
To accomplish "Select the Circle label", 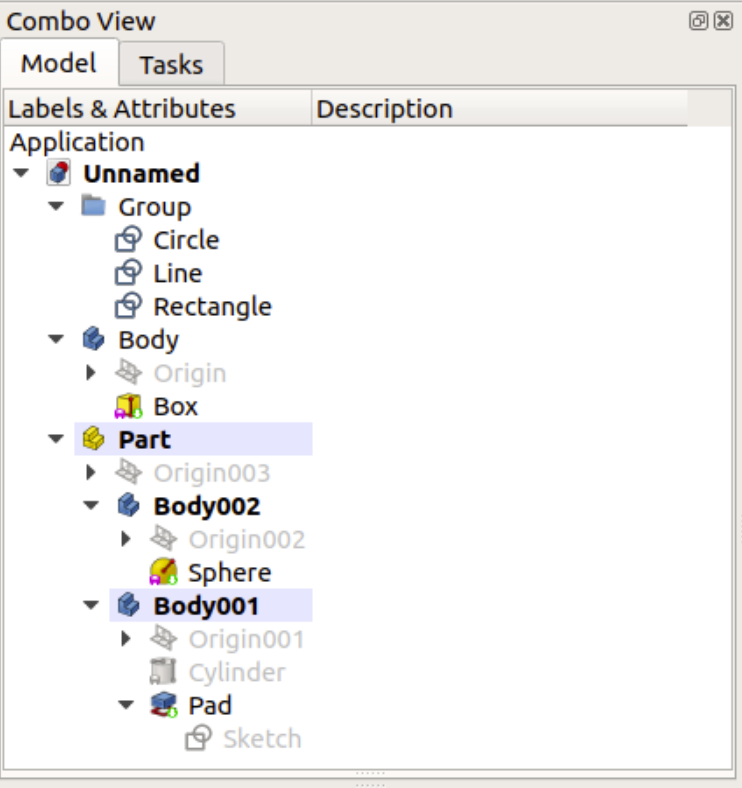I will point(187,240).
